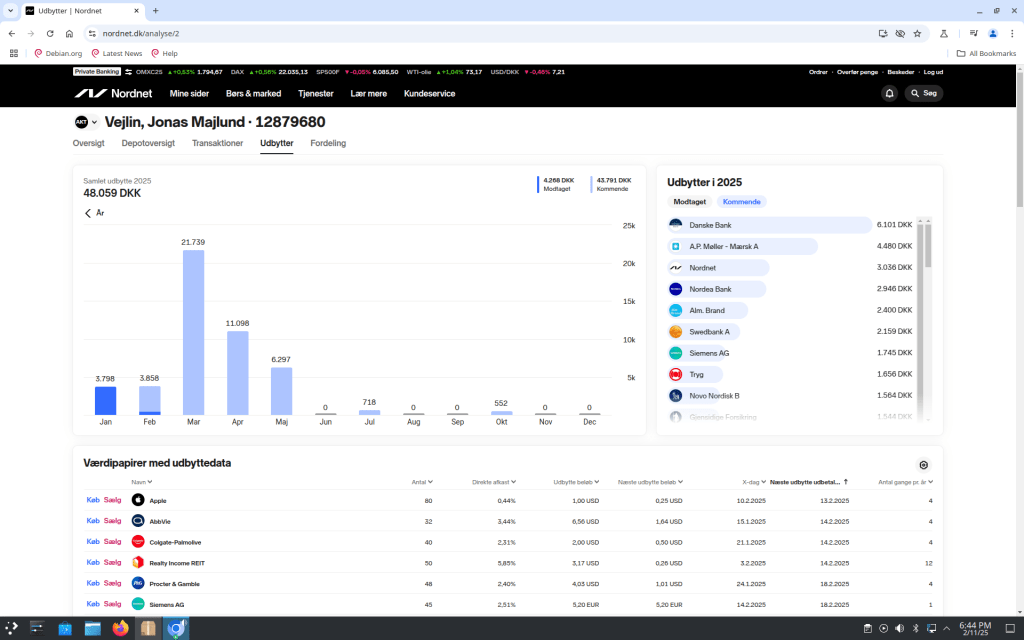Screen dimensions: 1024x640
Task: Switch to the Transaktioner tab
Action: click(217, 143)
